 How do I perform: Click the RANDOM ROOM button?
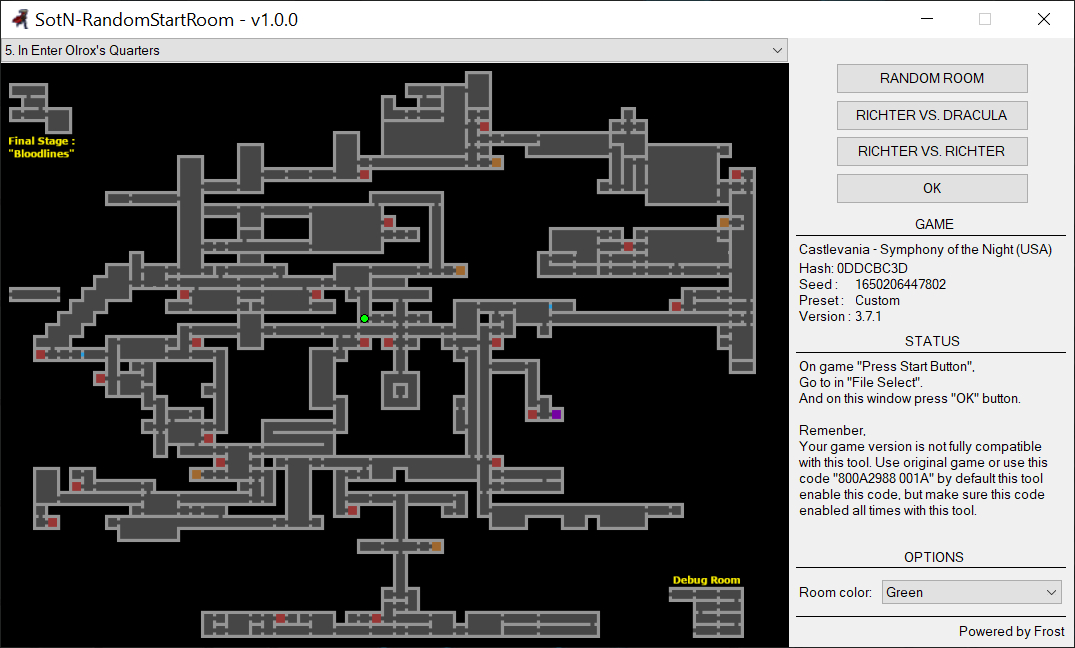(x=932, y=78)
